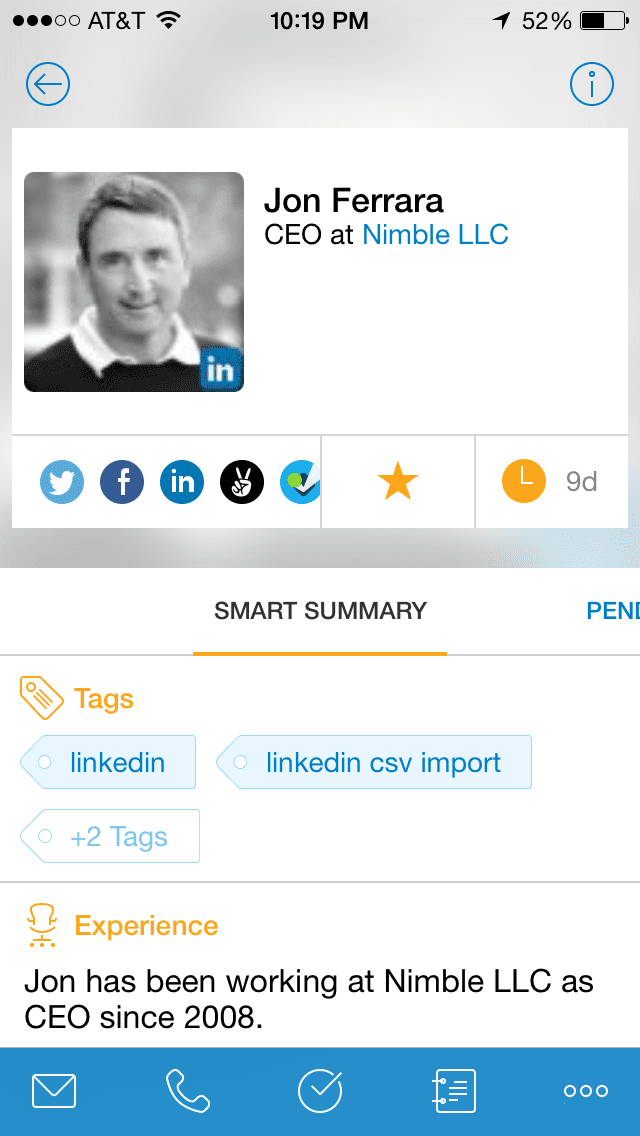
Task: Start a call with the phone icon
Action: point(187,1090)
